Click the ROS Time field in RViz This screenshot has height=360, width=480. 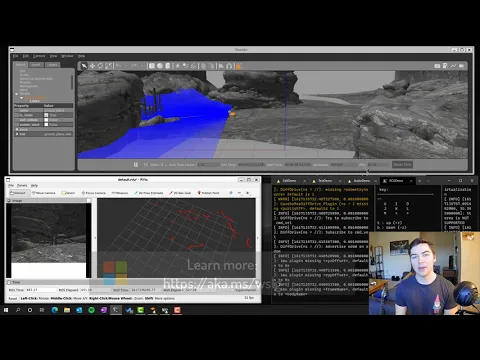coord(41,290)
